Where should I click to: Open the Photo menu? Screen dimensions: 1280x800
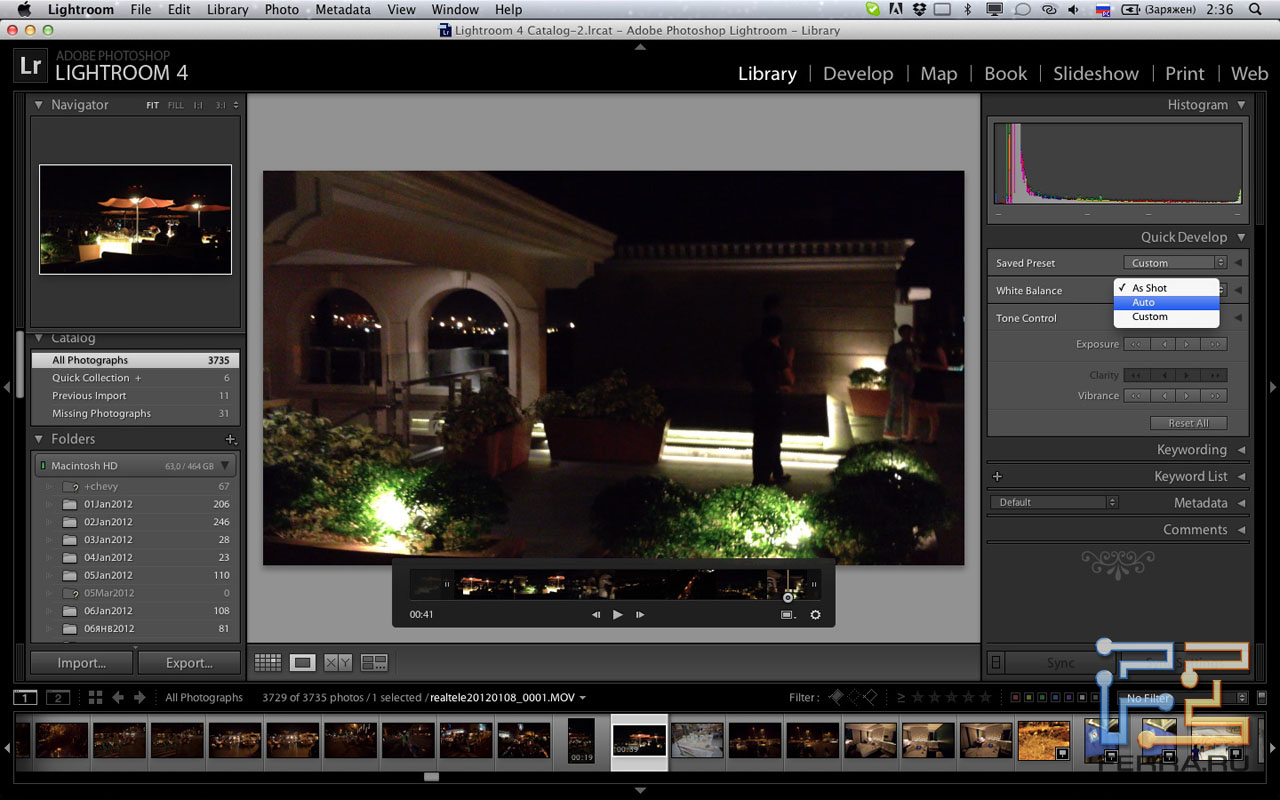click(x=282, y=9)
